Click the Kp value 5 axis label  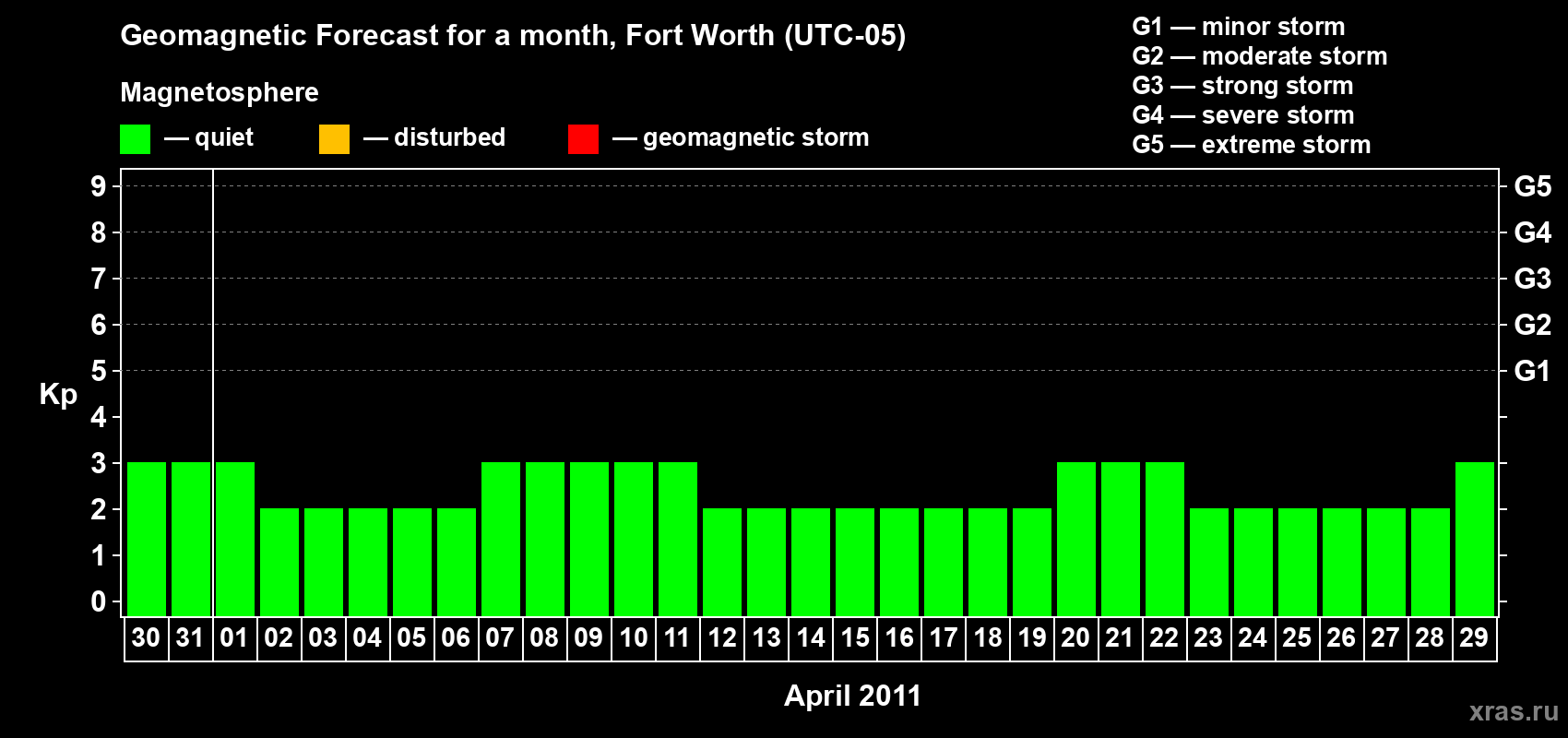tap(98, 371)
